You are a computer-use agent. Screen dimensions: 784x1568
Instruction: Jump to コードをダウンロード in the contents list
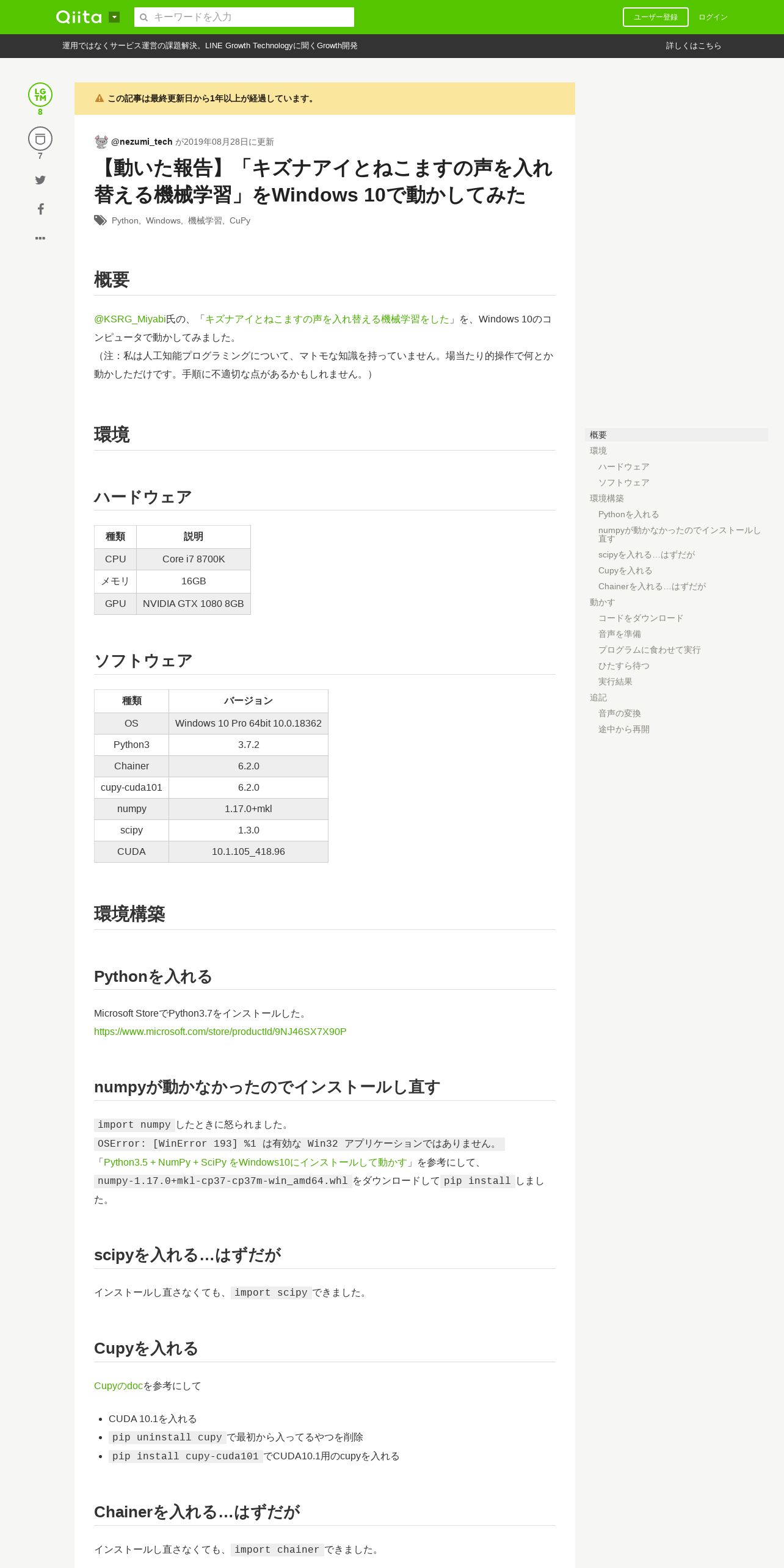641,618
